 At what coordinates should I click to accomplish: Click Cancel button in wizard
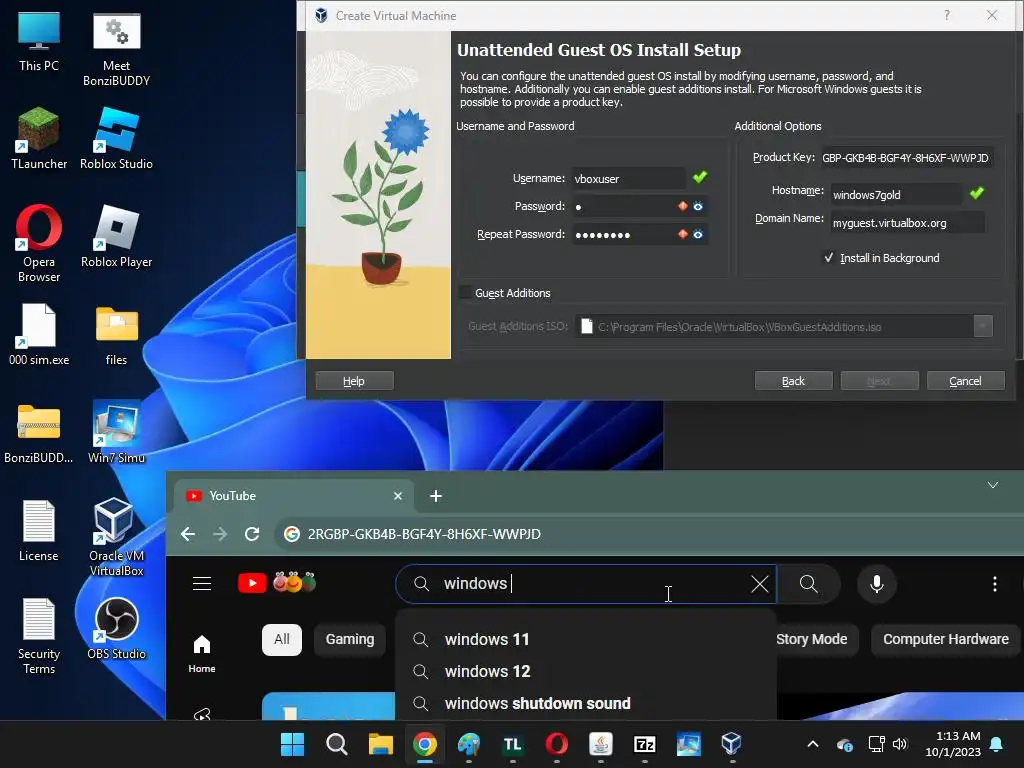[965, 381]
